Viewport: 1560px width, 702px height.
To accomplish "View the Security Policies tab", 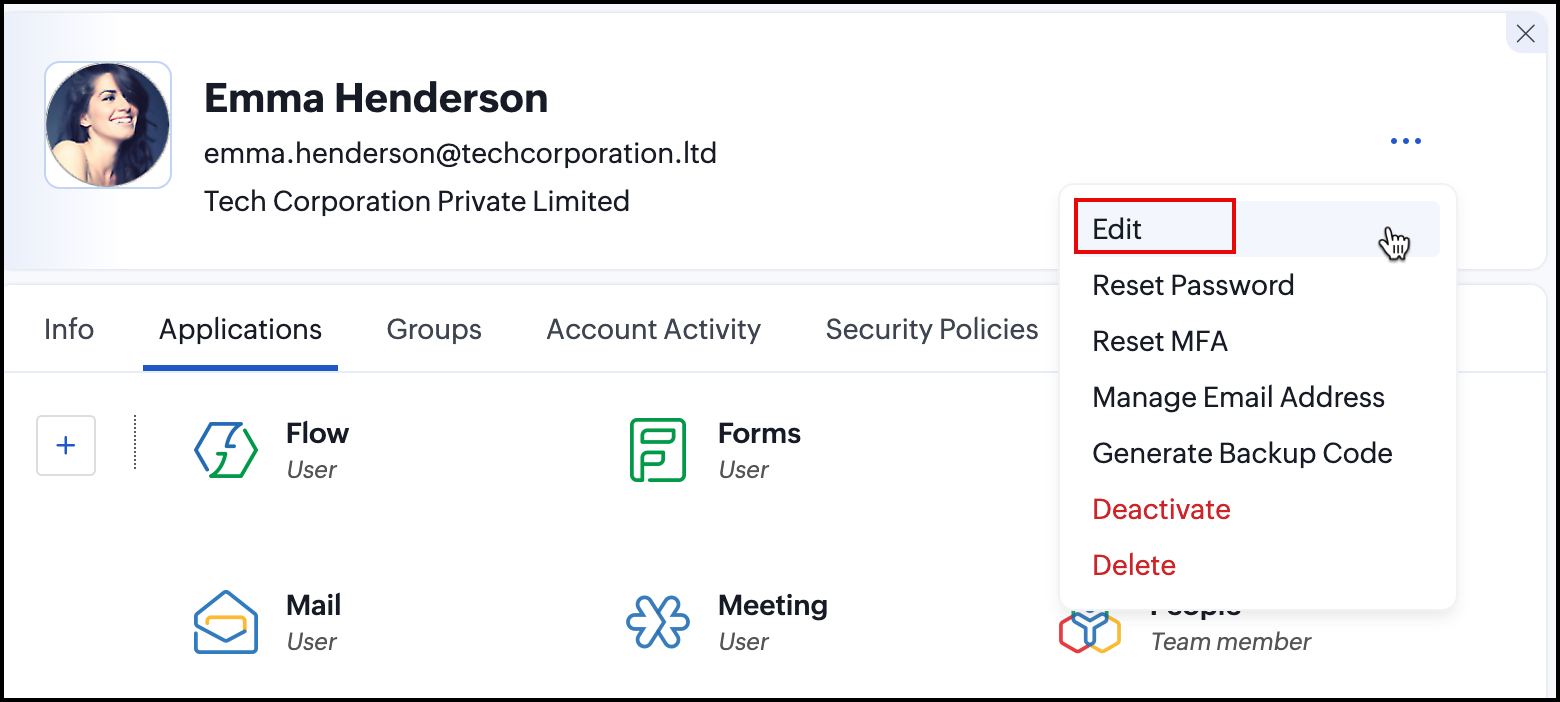I will click(x=931, y=329).
